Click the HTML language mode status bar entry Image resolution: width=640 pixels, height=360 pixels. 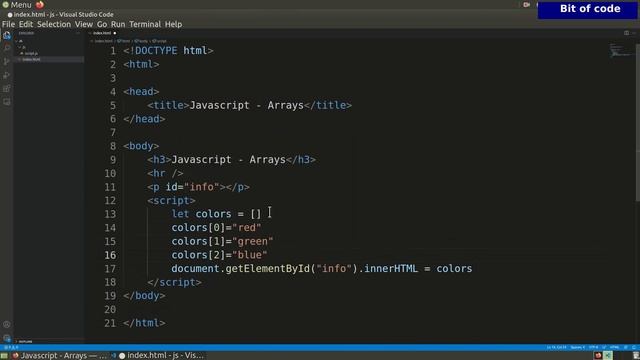[614, 348]
